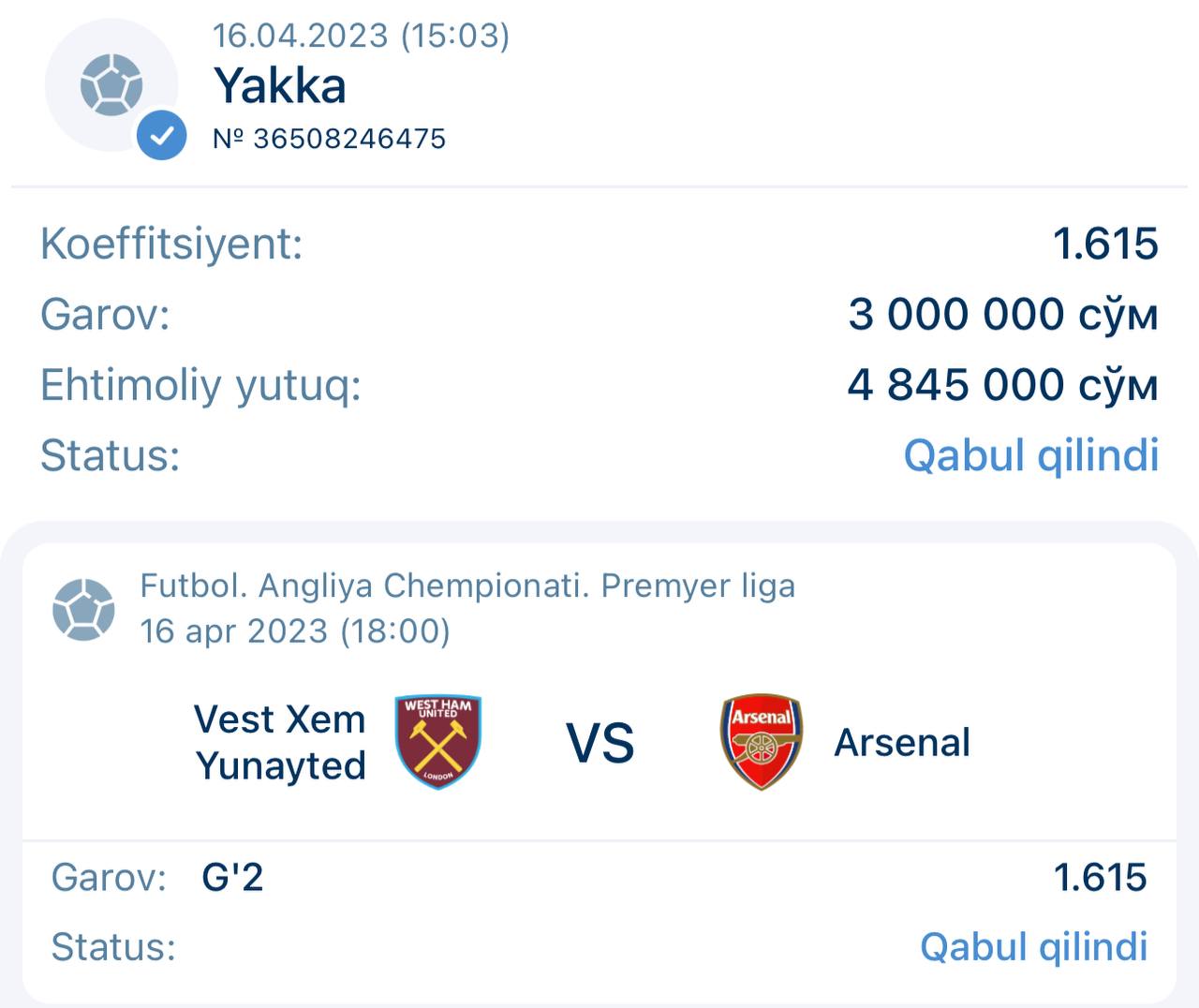
Task: Tap the match card Qabul qilindi status
Action: point(1033,946)
